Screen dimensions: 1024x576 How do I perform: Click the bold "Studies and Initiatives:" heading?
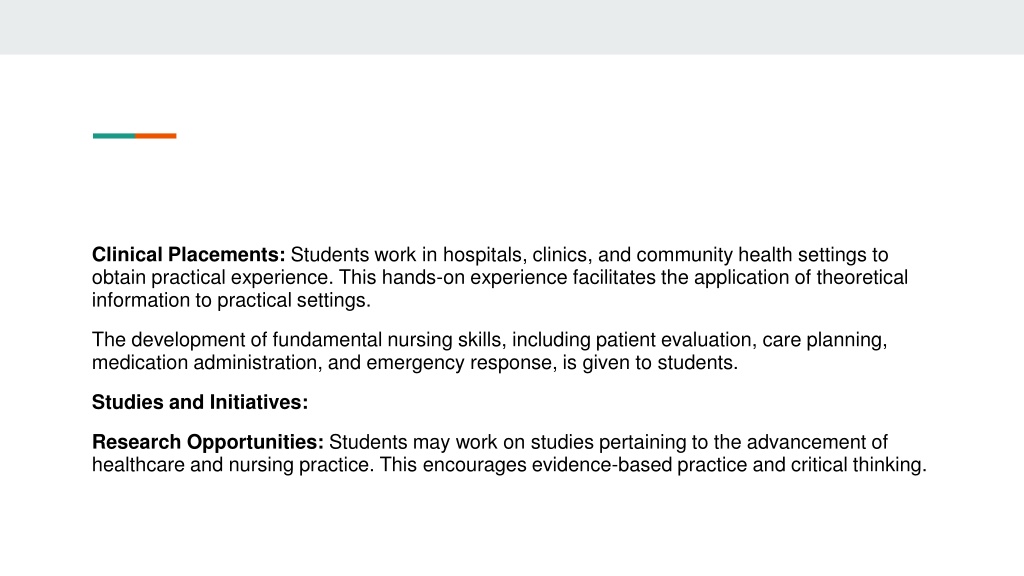200,402
